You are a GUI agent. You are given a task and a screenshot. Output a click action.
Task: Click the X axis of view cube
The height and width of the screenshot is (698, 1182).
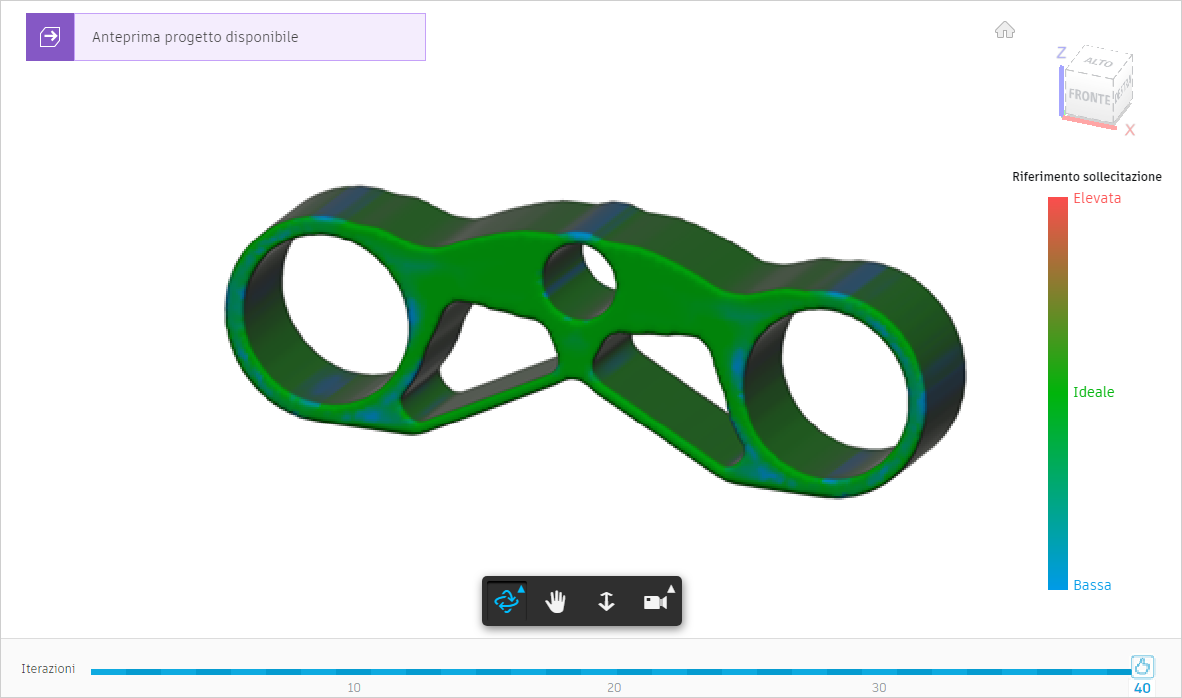[1129, 130]
